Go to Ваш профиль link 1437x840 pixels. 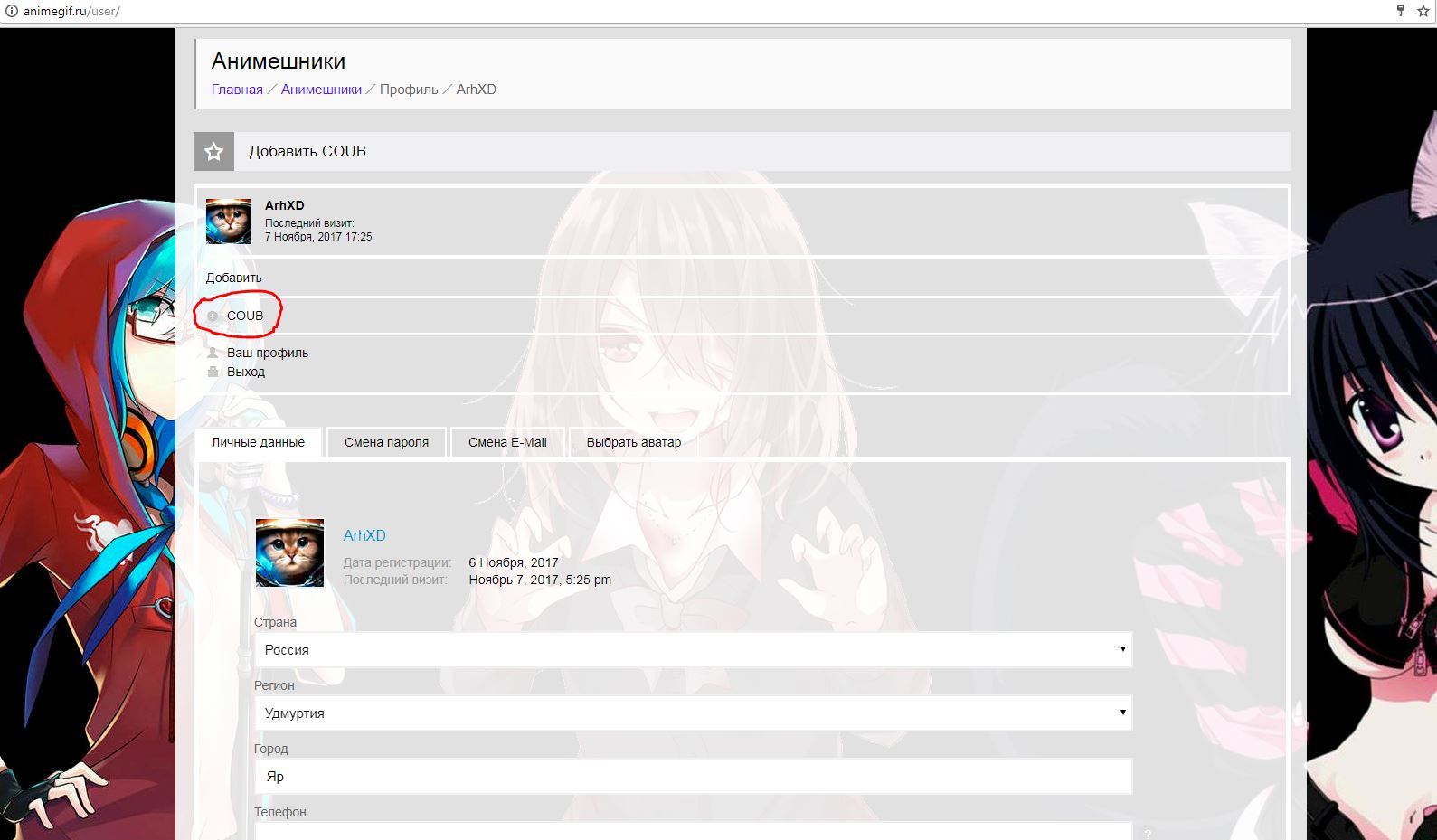pos(268,353)
